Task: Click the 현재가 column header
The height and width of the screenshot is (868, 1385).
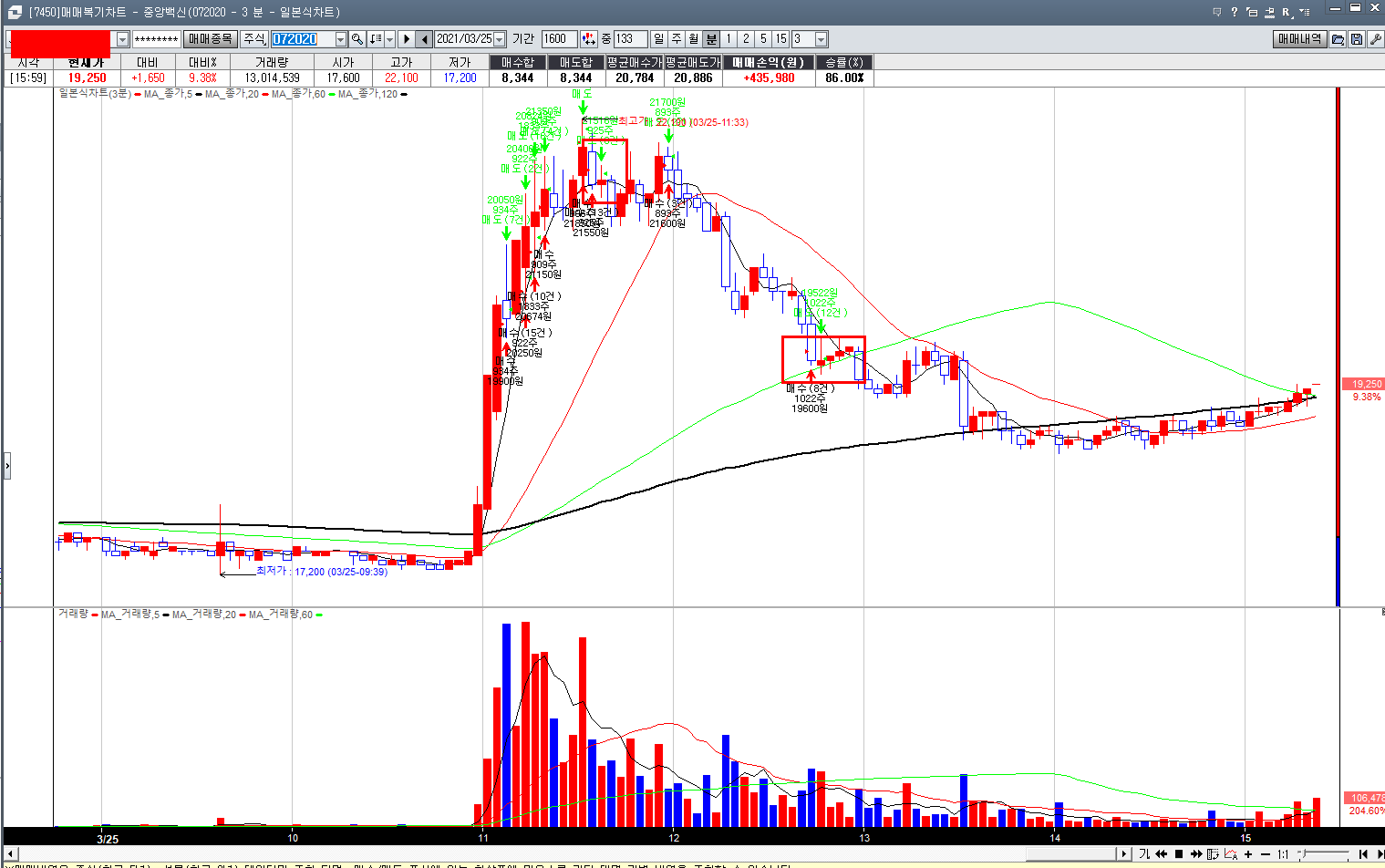Action: click(87, 62)
